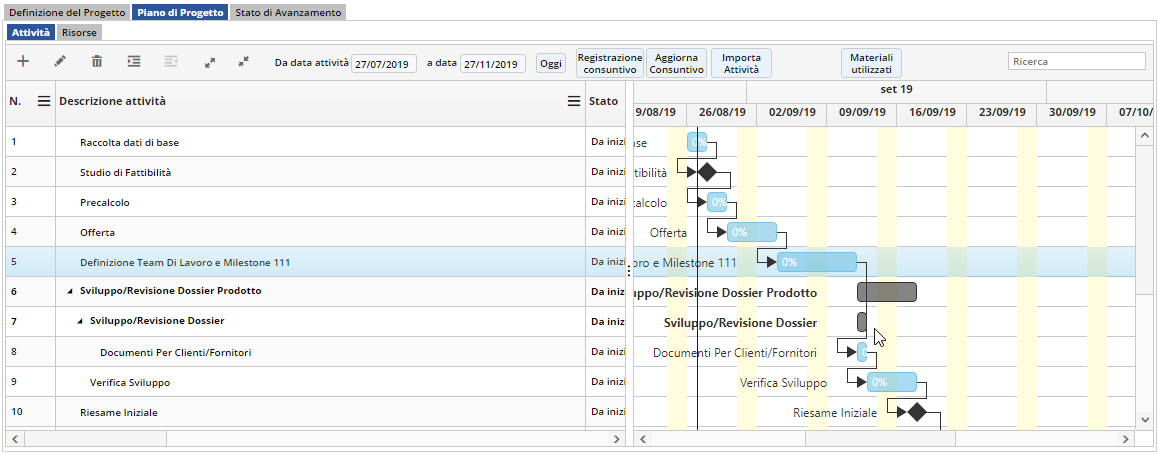Click the indent activity icon
Viewport: 1158px width, 455px height.
point(134,62)
